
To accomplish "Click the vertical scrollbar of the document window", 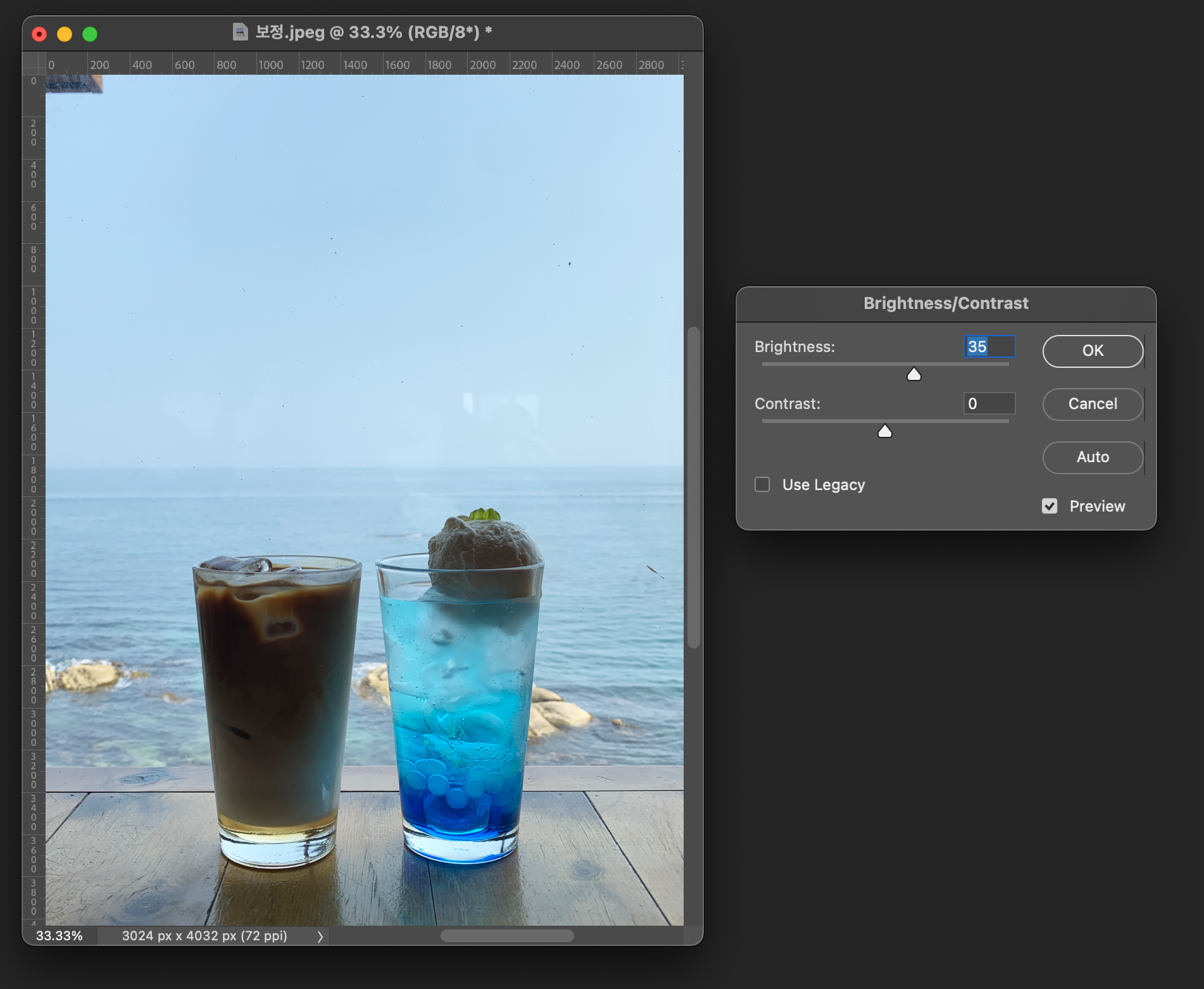I will [x=694, y=488].
